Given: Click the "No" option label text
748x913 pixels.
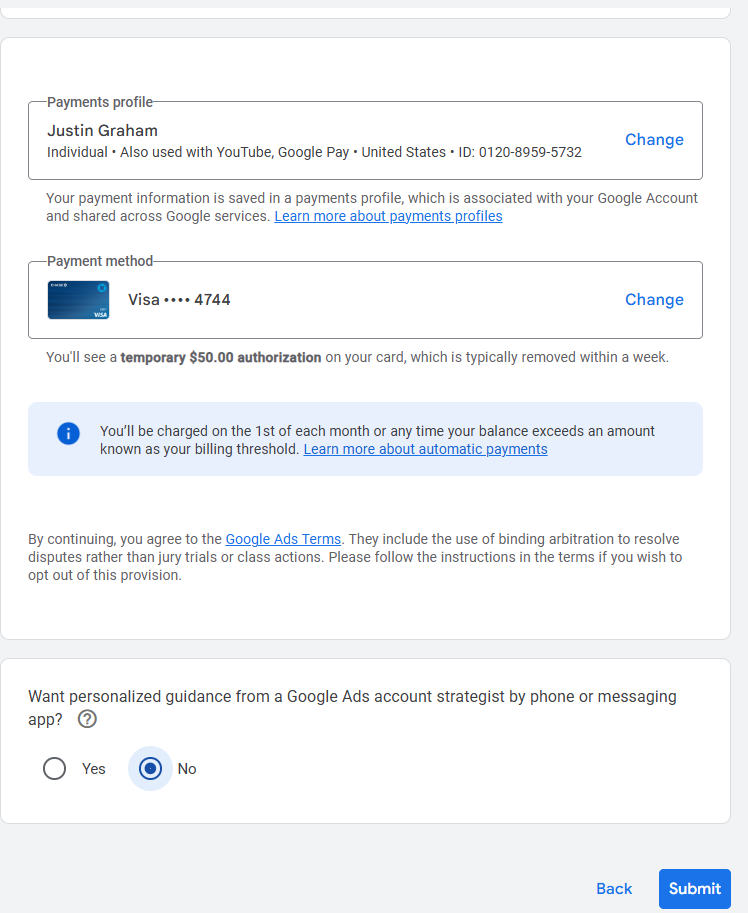Looking at the screenshot, I should coord(187,769).
